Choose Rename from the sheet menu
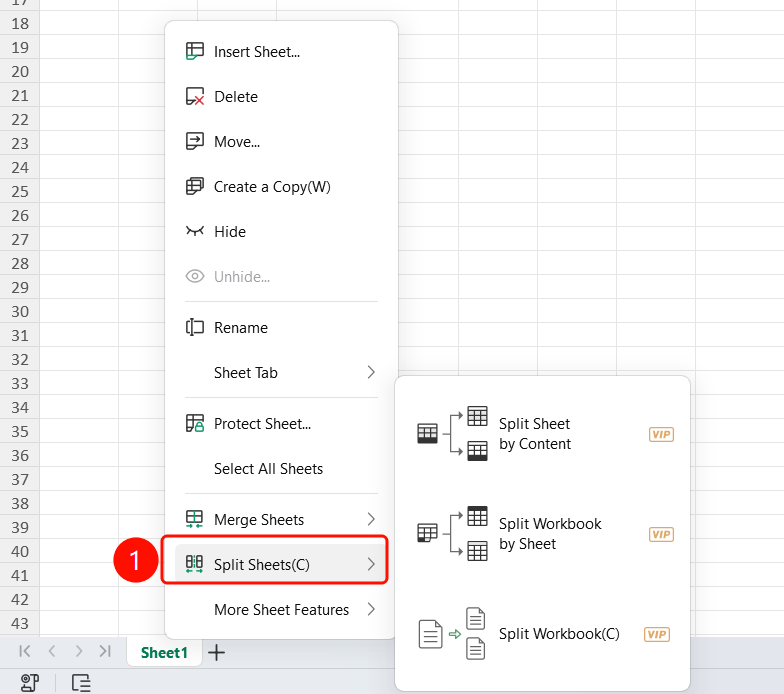Screen dimensions: 784x694 (282, 328)
